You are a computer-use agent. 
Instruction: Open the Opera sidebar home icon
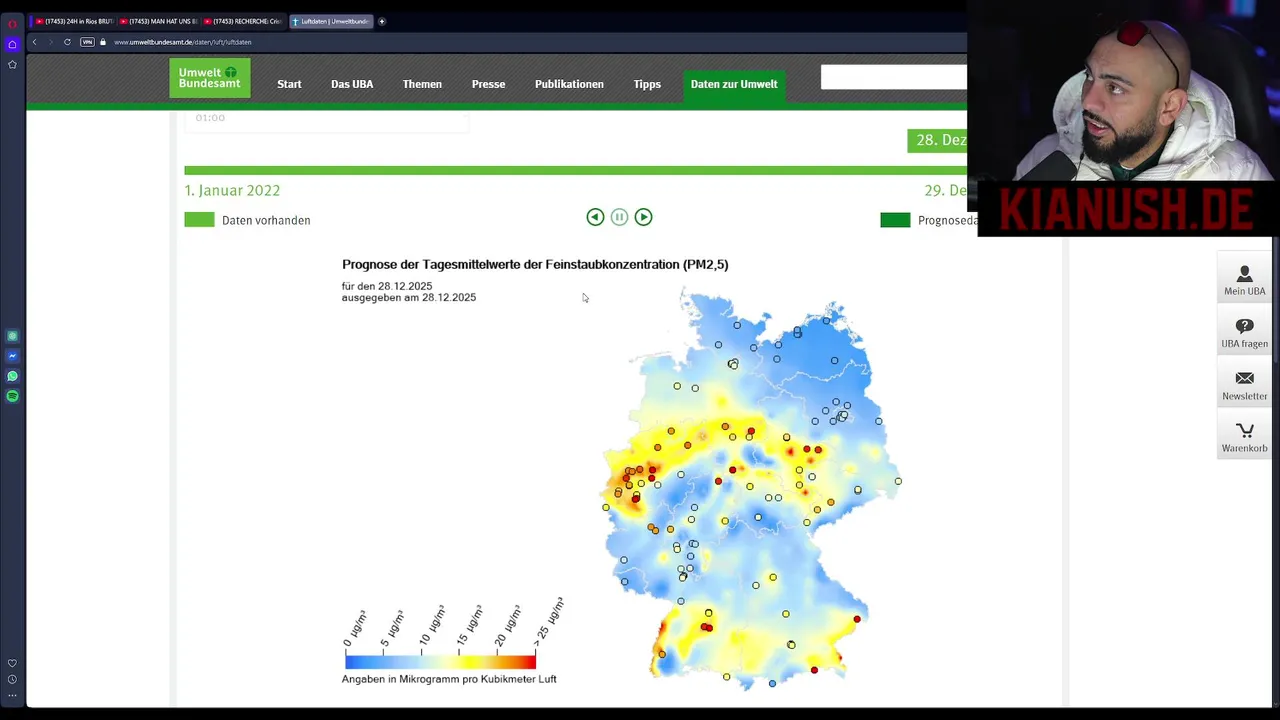click(12, 44)
